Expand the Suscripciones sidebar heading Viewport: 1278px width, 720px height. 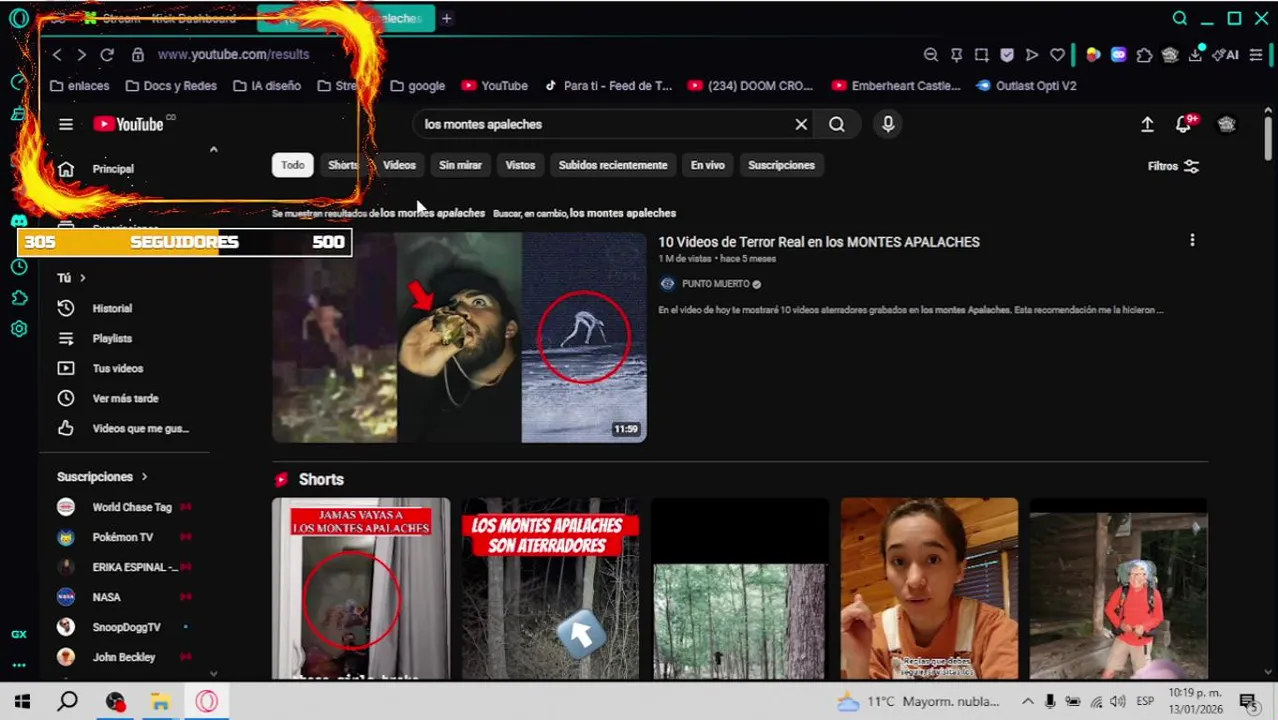click(102, 477)
